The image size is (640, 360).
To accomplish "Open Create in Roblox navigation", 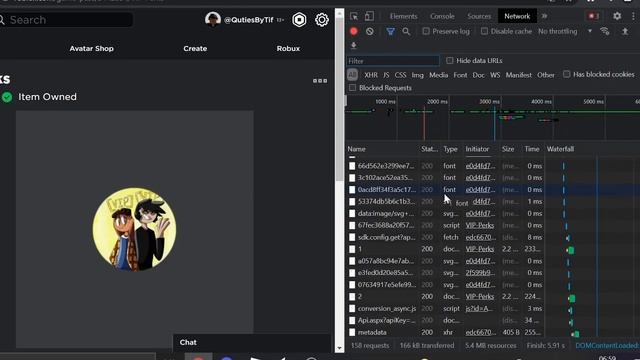I will point(195,49).
